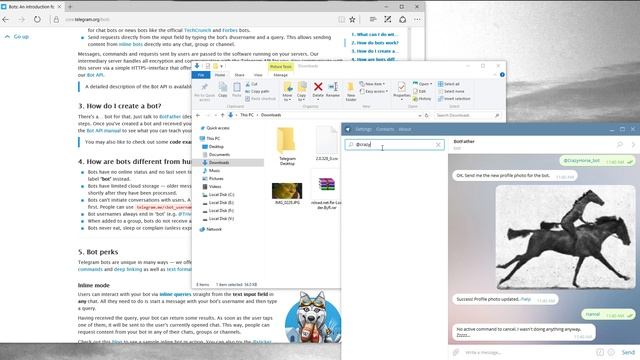Image resolution: width=640 pixels, height=360 pixels.
Task: Switch to the View ribbon tab
Action: [258, 75]
